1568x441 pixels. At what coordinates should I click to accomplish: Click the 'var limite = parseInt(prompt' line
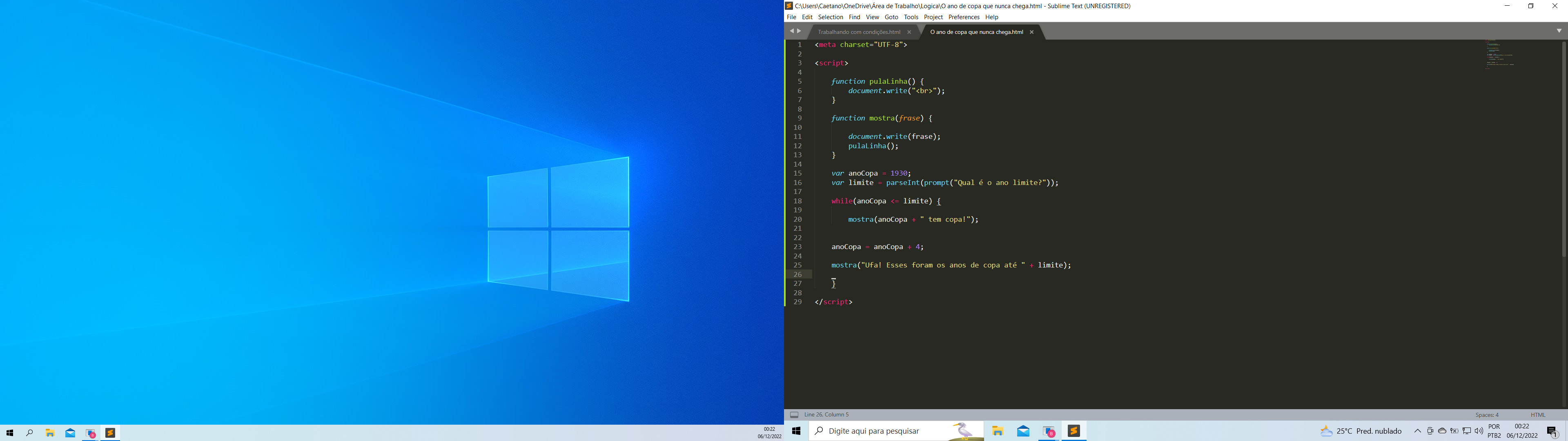pos(945,183)
